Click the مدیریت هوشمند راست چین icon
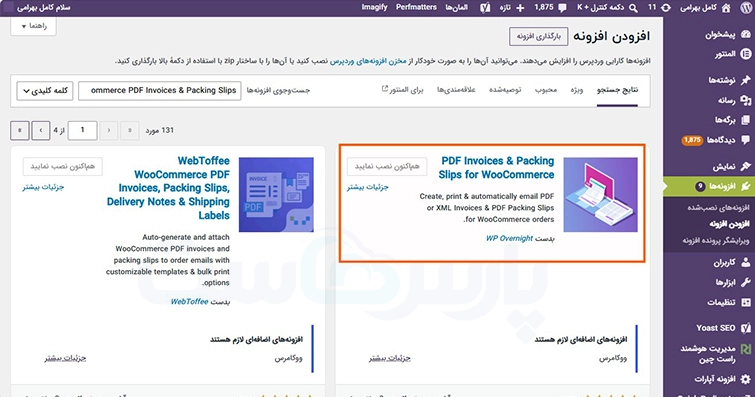Screen dimensions: 755x397 coord(746,349)
